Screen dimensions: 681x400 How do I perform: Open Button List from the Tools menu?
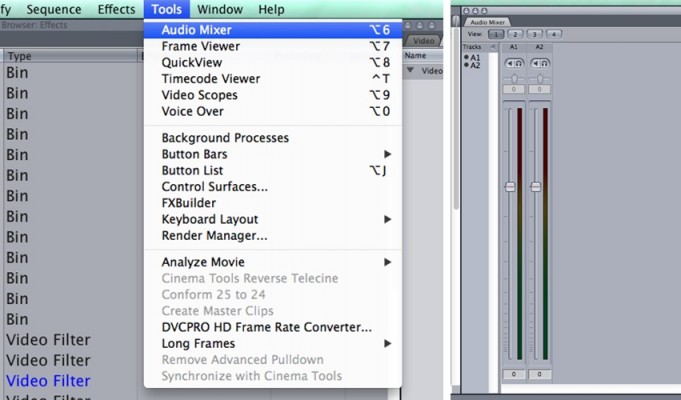(x=273, y=170)
